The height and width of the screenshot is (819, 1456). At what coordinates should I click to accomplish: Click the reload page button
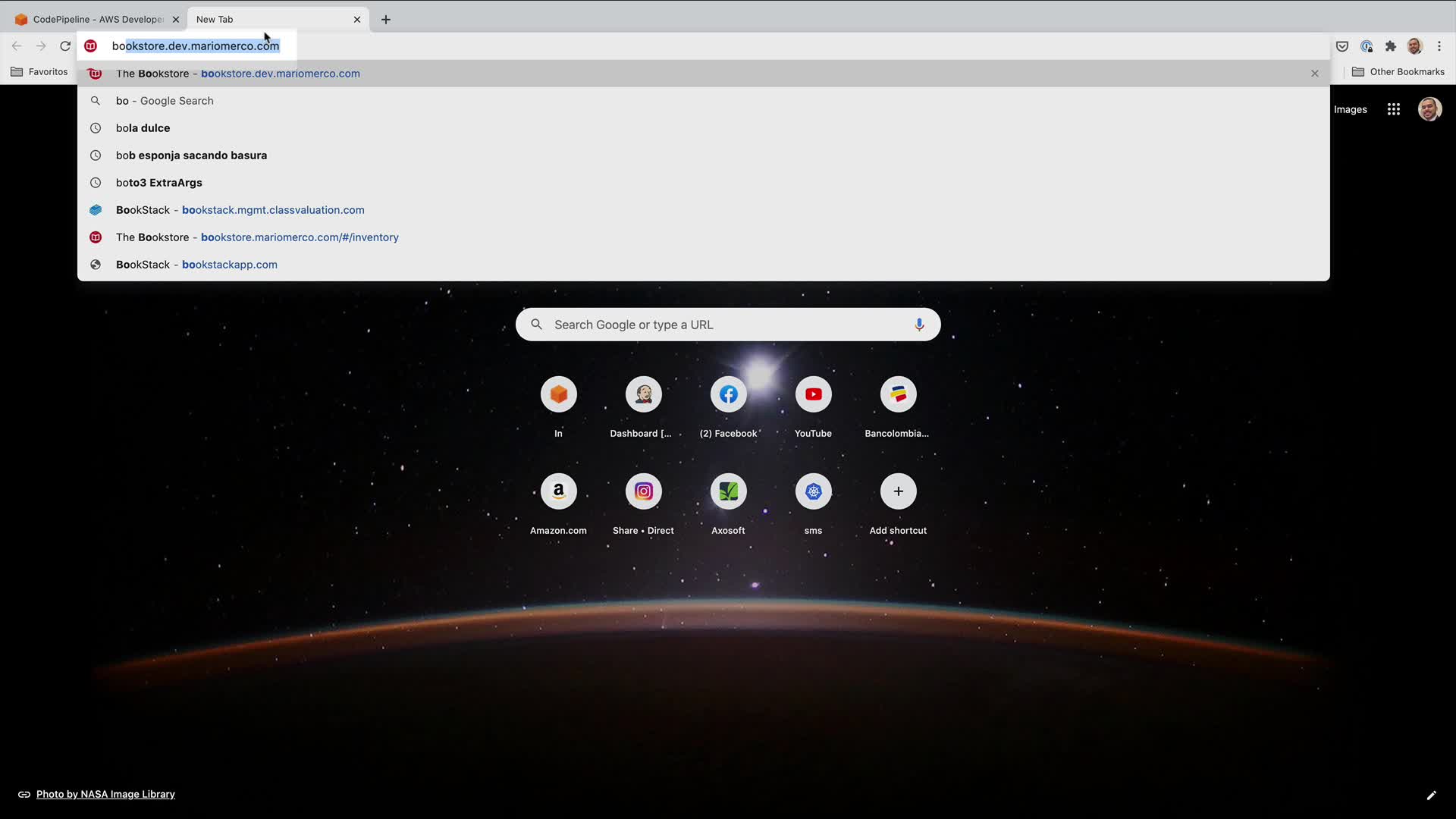pos(65,46)
